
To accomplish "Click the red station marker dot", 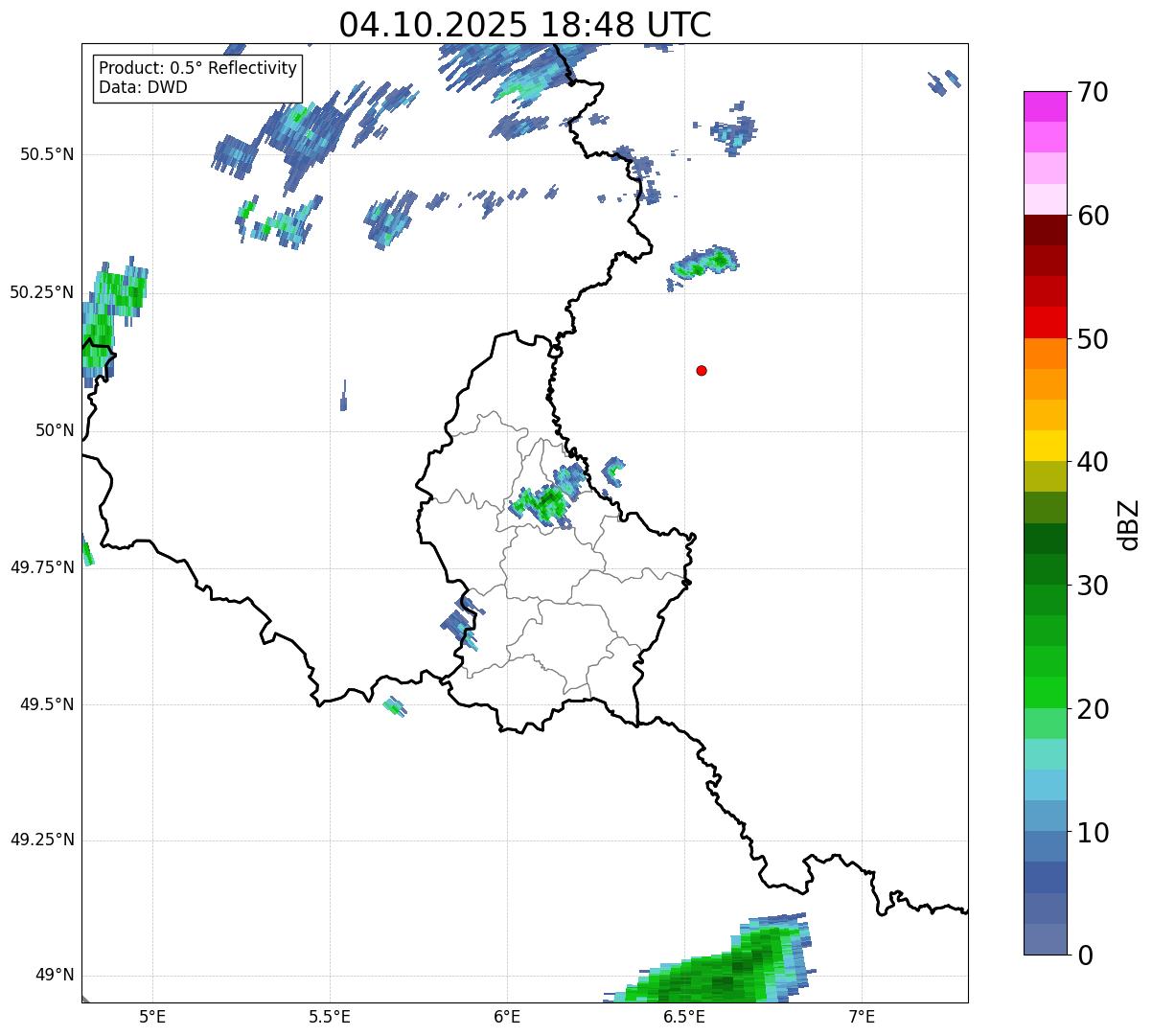I will pos(702,370).
